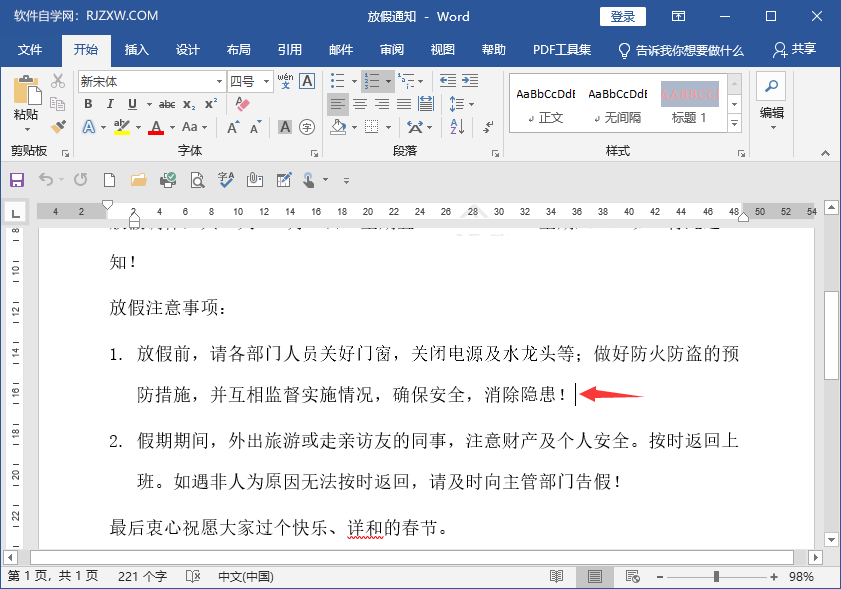Image resolution: width=841 pixels, height=589 pixels.
Task: Select the 标题 1 style
Action: pos(689,104)
